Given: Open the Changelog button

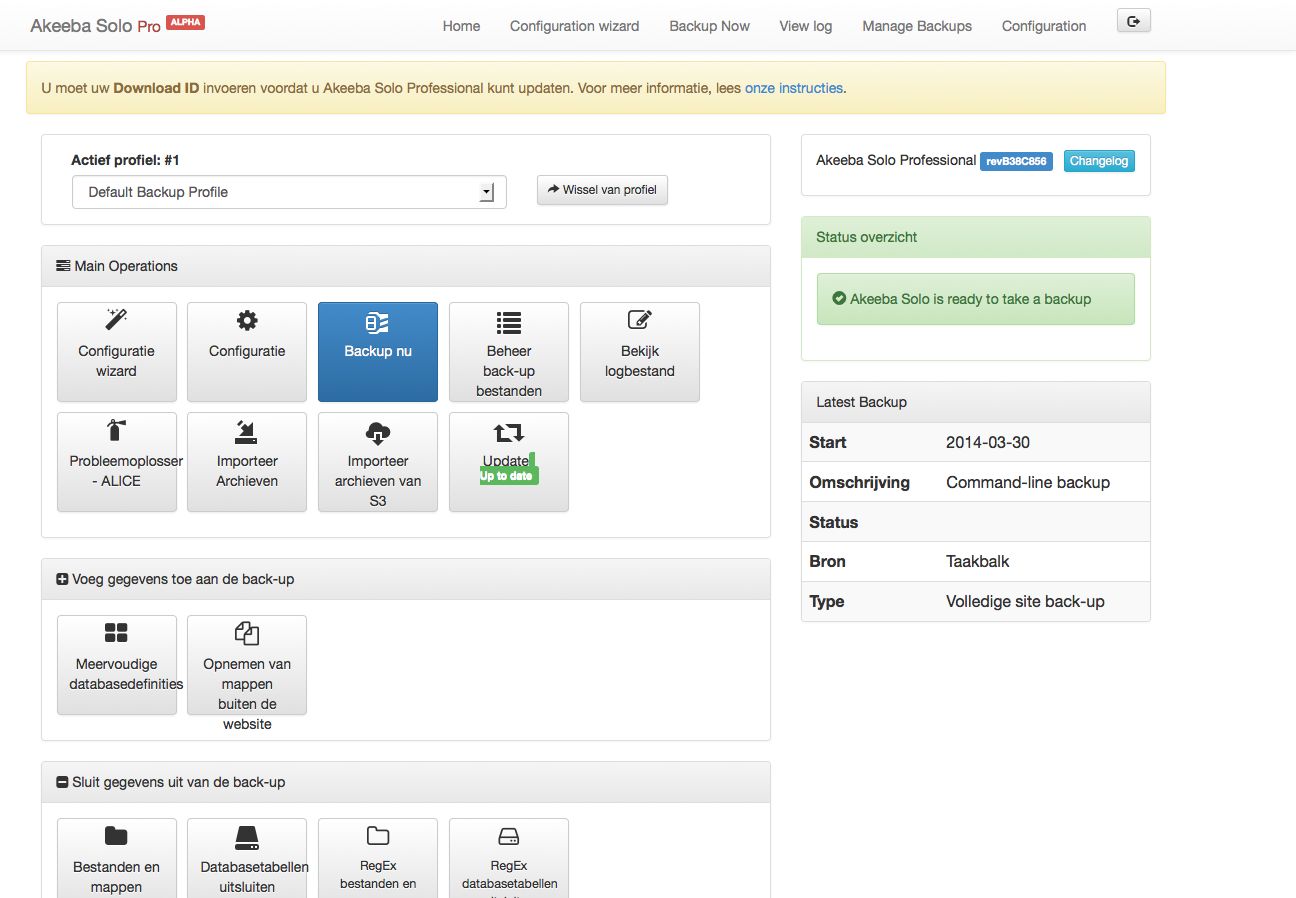Looking at the screenshot, I should [x=1098, y=161].
